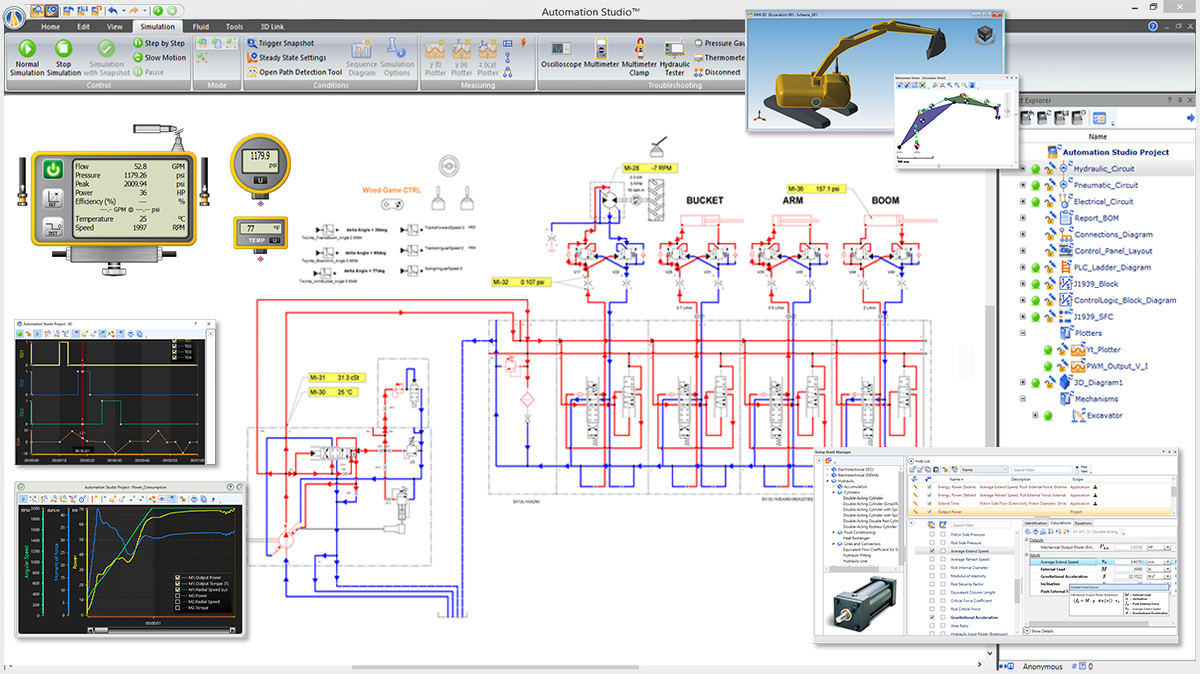Expand the Electrical_Circuit tree node
1200x674 pixels.
click(1022, 201)
